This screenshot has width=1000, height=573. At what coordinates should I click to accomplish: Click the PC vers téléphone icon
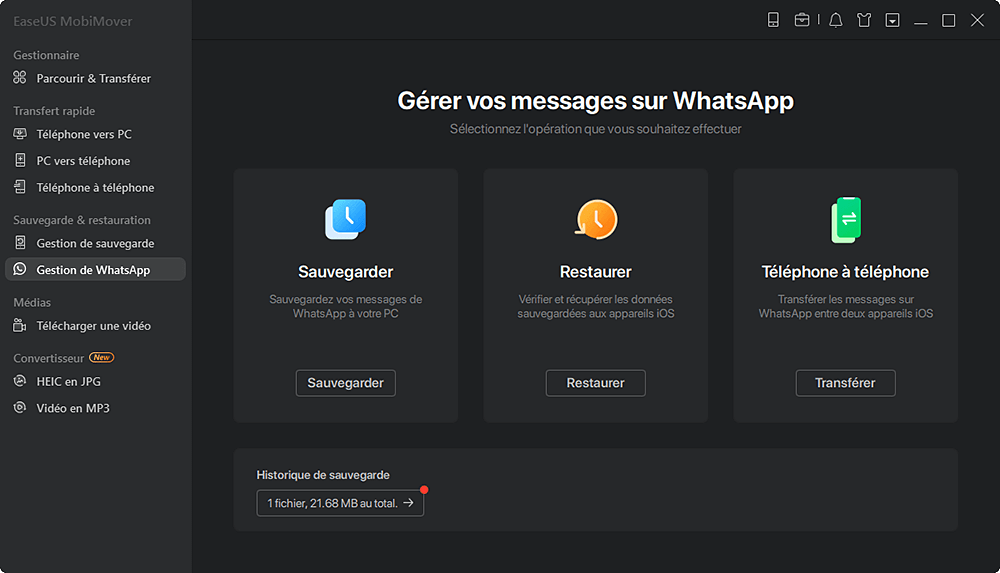(x=20, y=160)
